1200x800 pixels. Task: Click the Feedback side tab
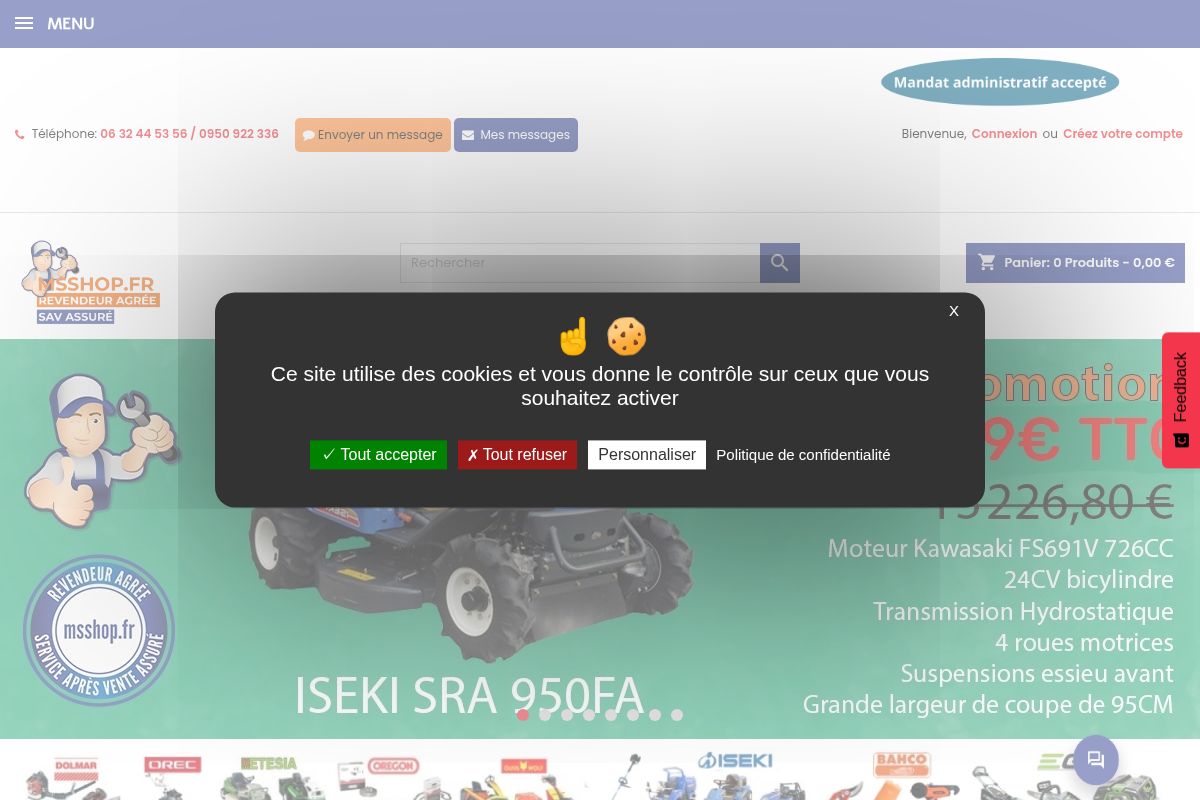coord(1181,399)
